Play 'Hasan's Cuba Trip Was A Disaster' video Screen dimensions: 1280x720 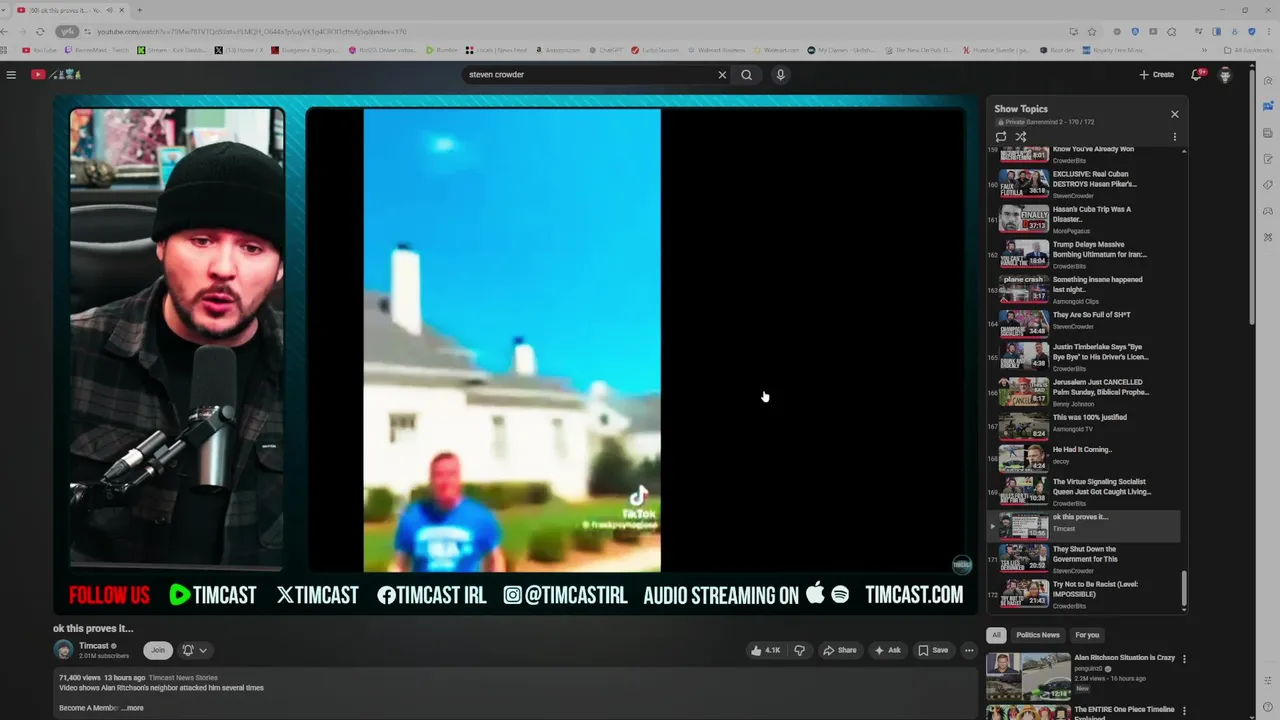click(1084, 219)
